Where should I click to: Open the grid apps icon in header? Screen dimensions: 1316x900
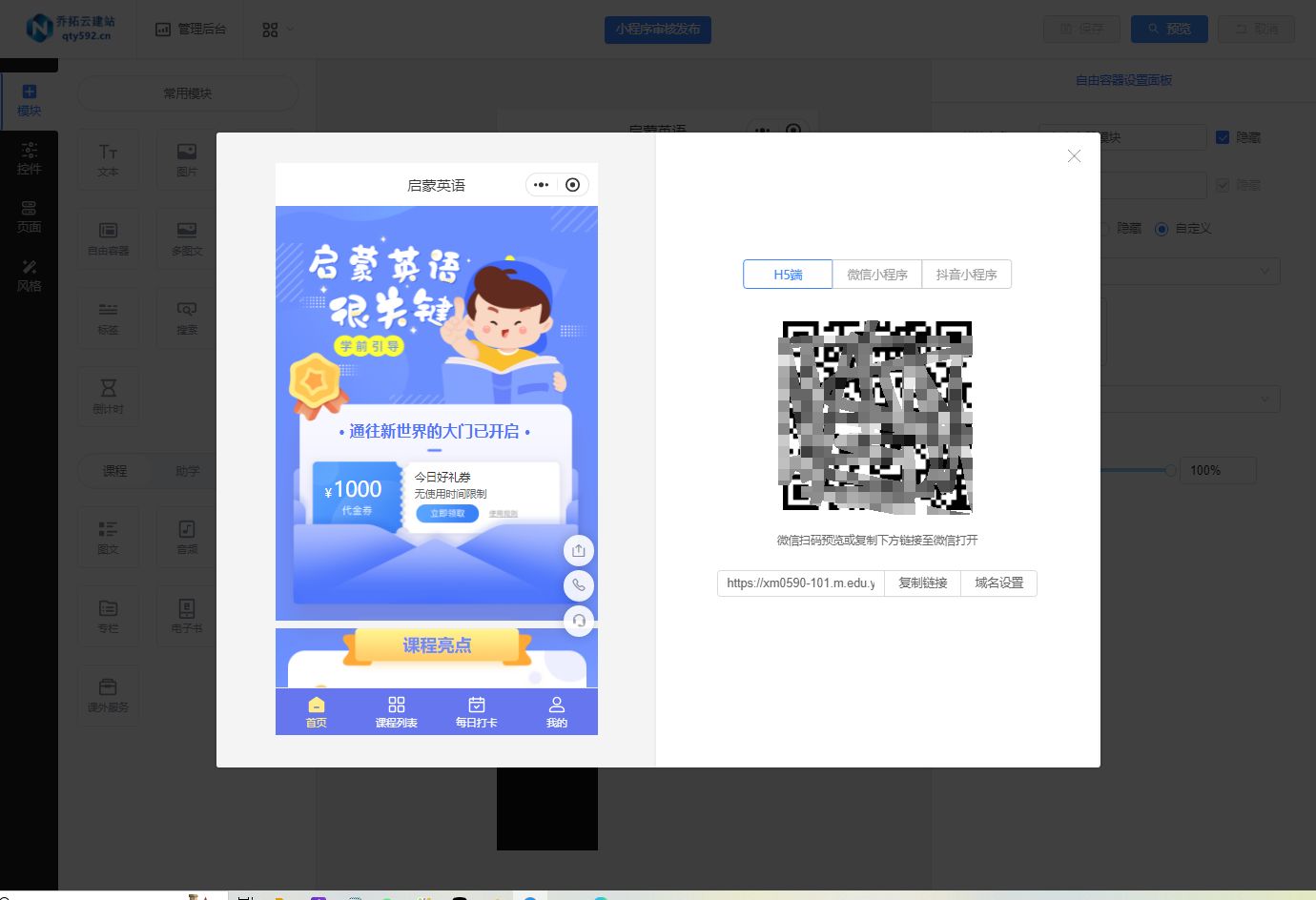pos(271,30)
